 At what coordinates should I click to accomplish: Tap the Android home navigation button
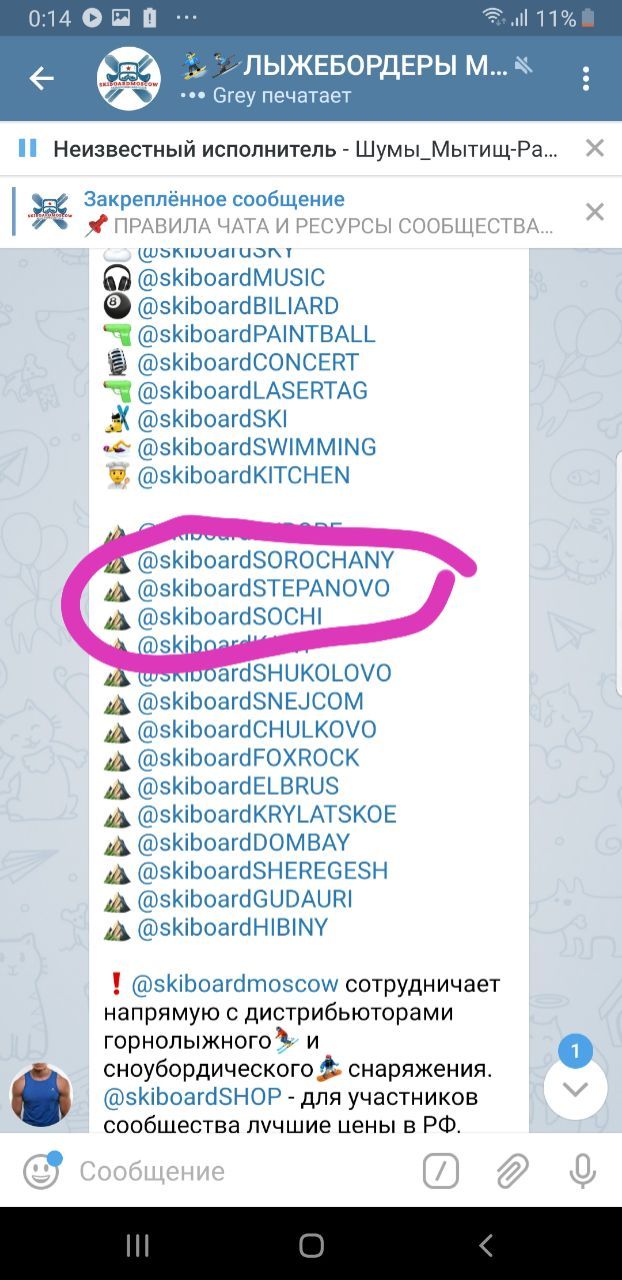311,1245
